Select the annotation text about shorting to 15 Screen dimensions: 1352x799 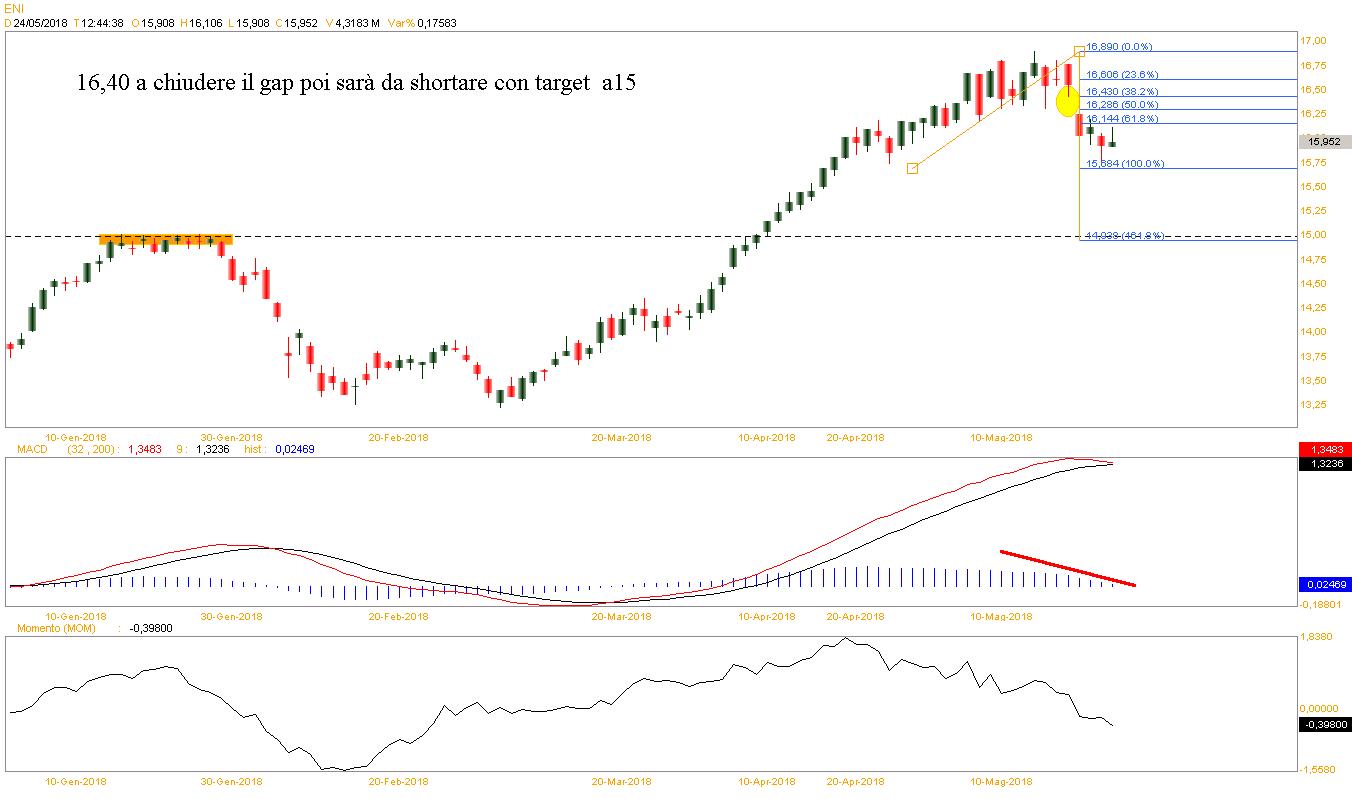coord(355,84)
